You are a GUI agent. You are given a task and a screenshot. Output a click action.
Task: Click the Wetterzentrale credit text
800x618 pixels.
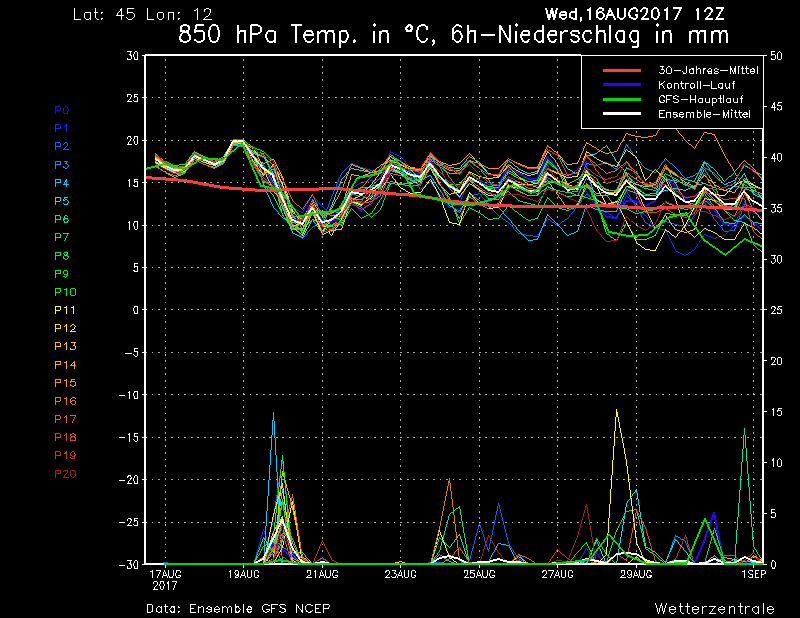[x=714, y=608]
